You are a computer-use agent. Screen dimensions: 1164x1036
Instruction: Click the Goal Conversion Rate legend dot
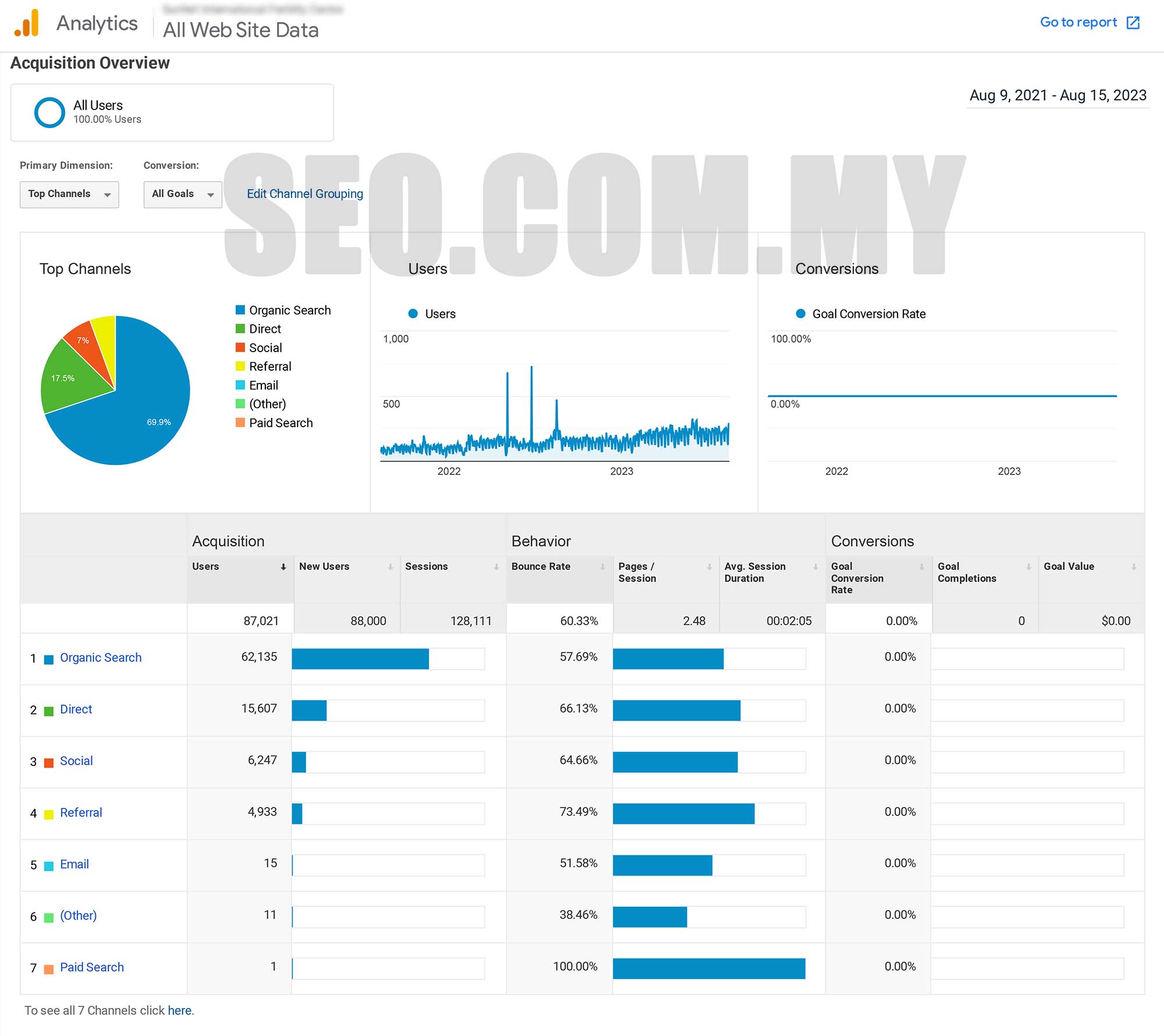[x=801, y=314]
